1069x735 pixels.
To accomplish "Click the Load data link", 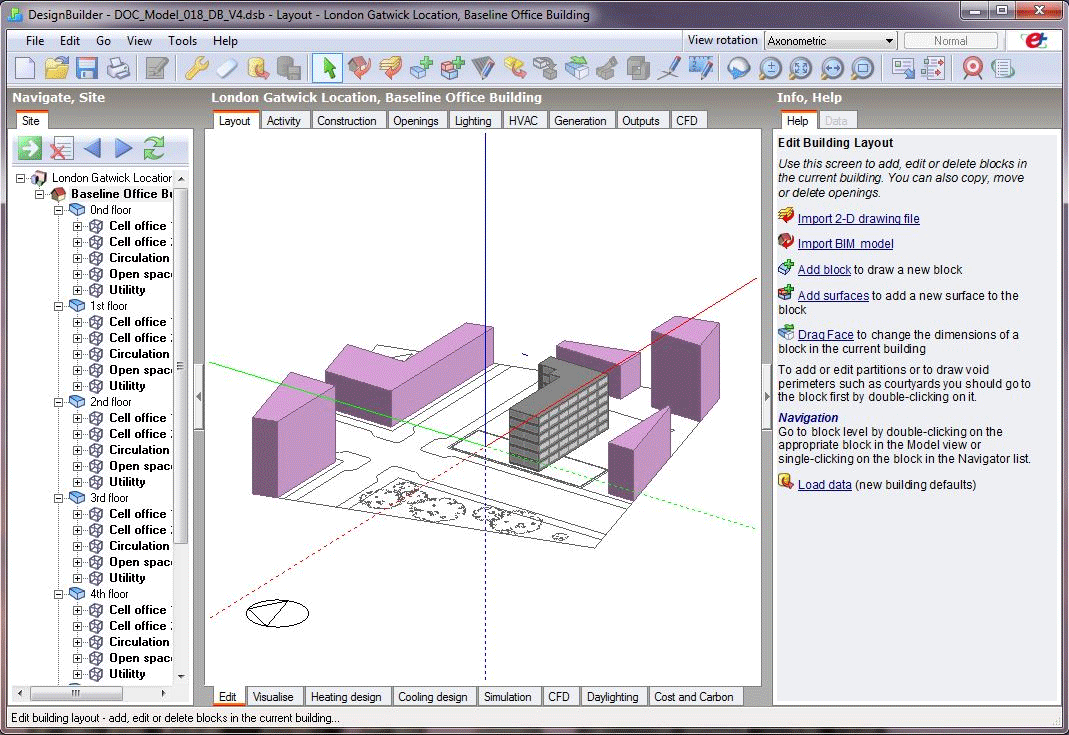I will coord(824,485).
